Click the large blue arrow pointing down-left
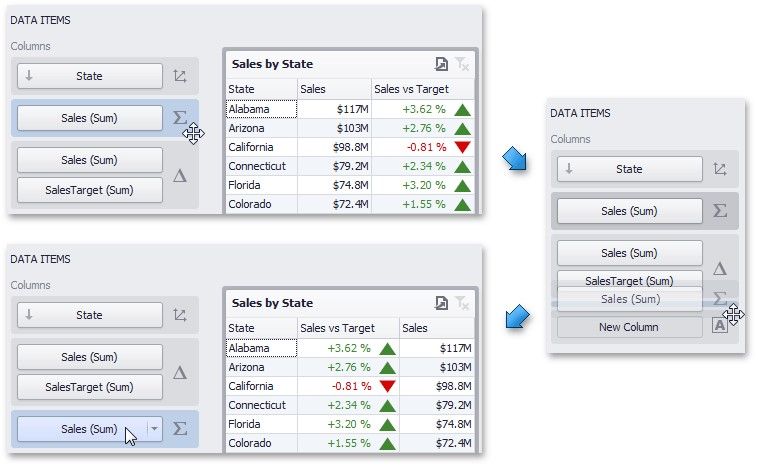 click(516, 318)
